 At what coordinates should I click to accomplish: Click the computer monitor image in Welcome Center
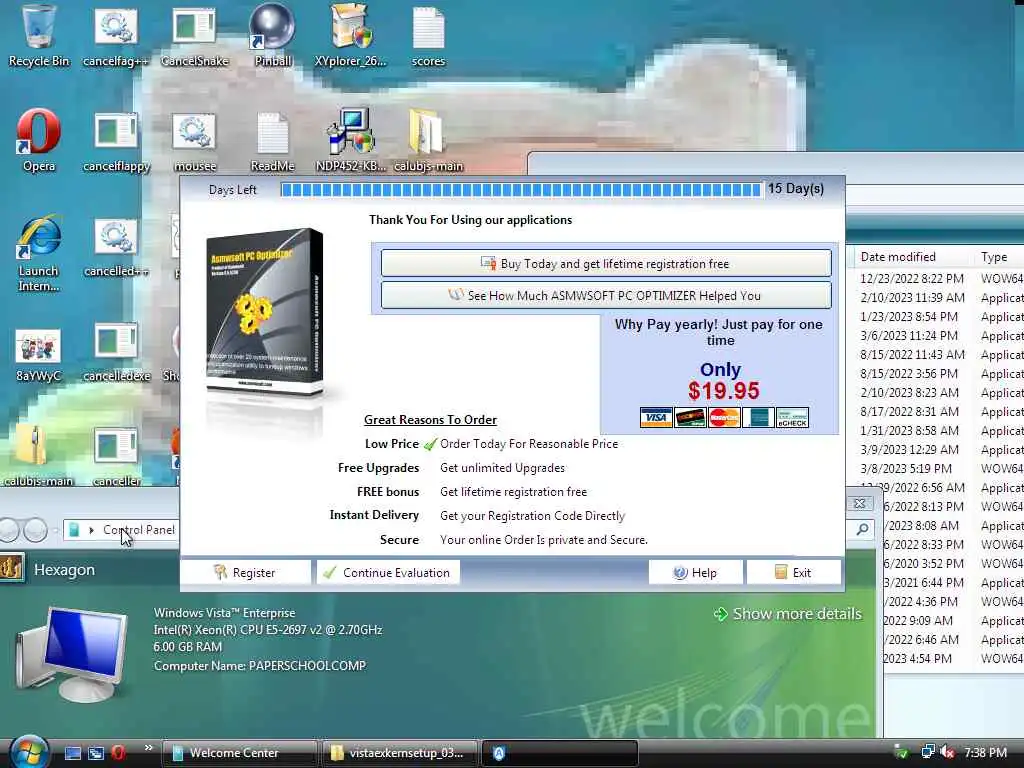pos(72,653)
